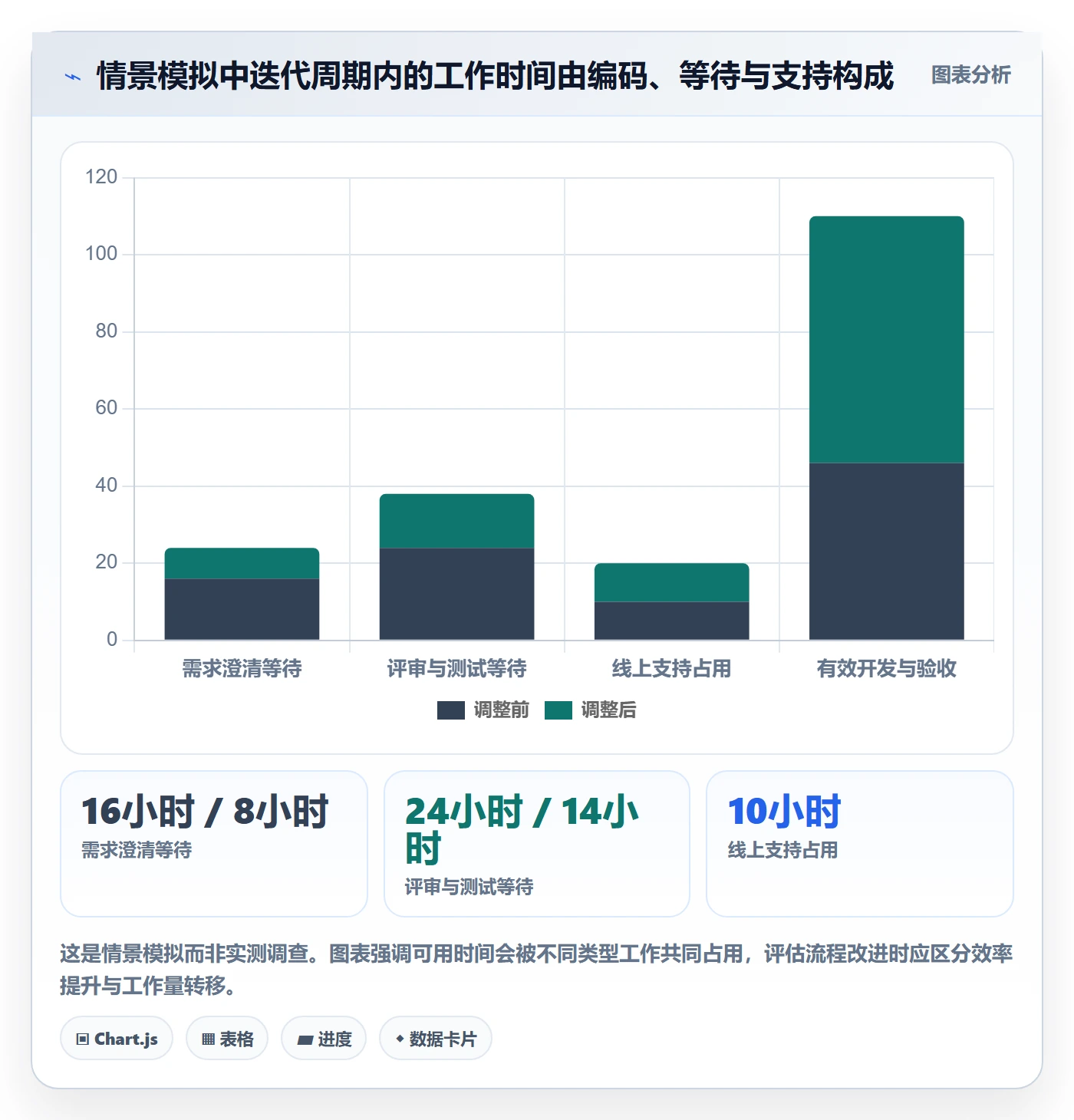Click the dark segment of 需求澄清等待 bar

242,609
